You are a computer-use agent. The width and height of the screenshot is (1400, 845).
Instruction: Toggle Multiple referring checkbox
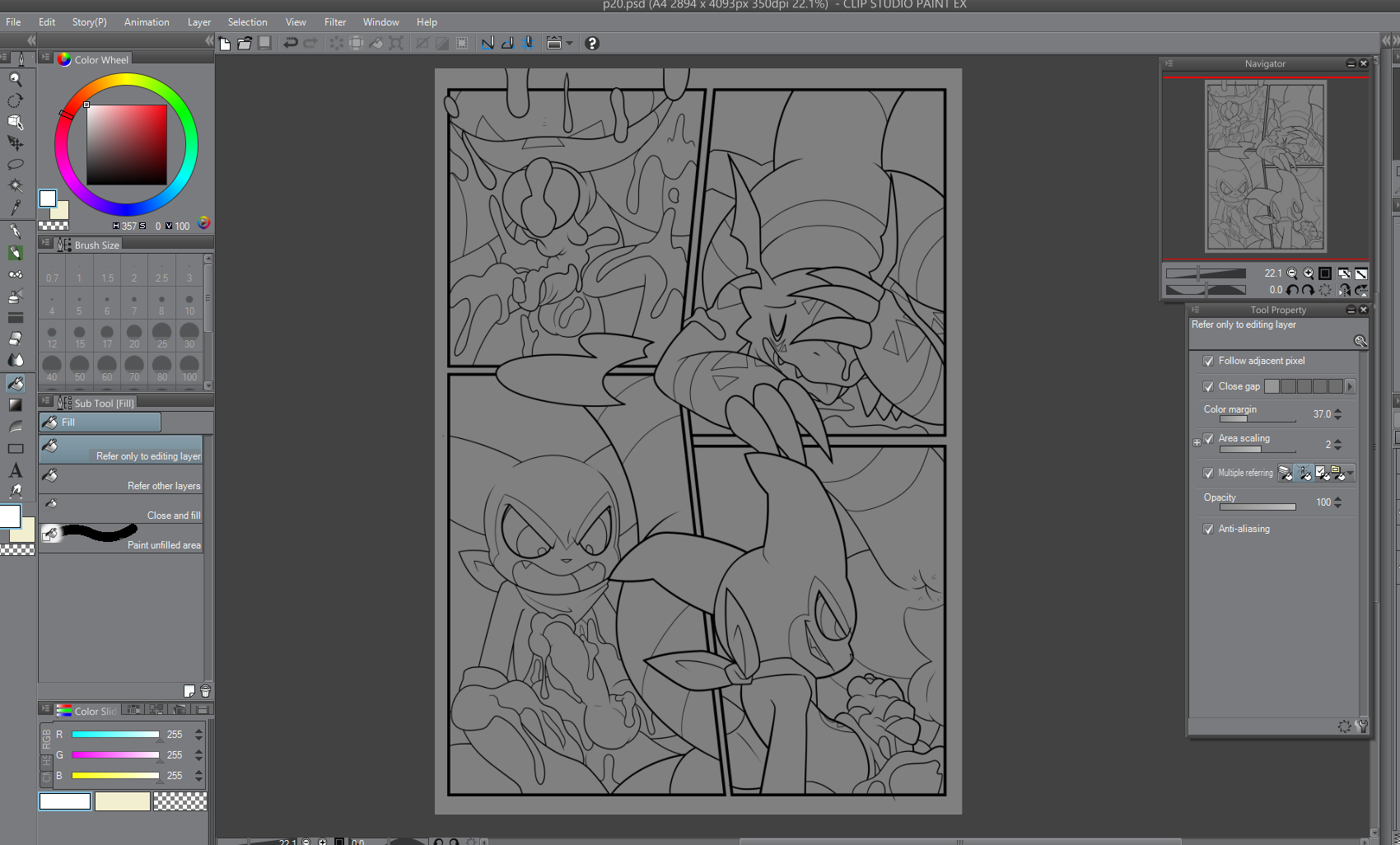pos(1208,473)
